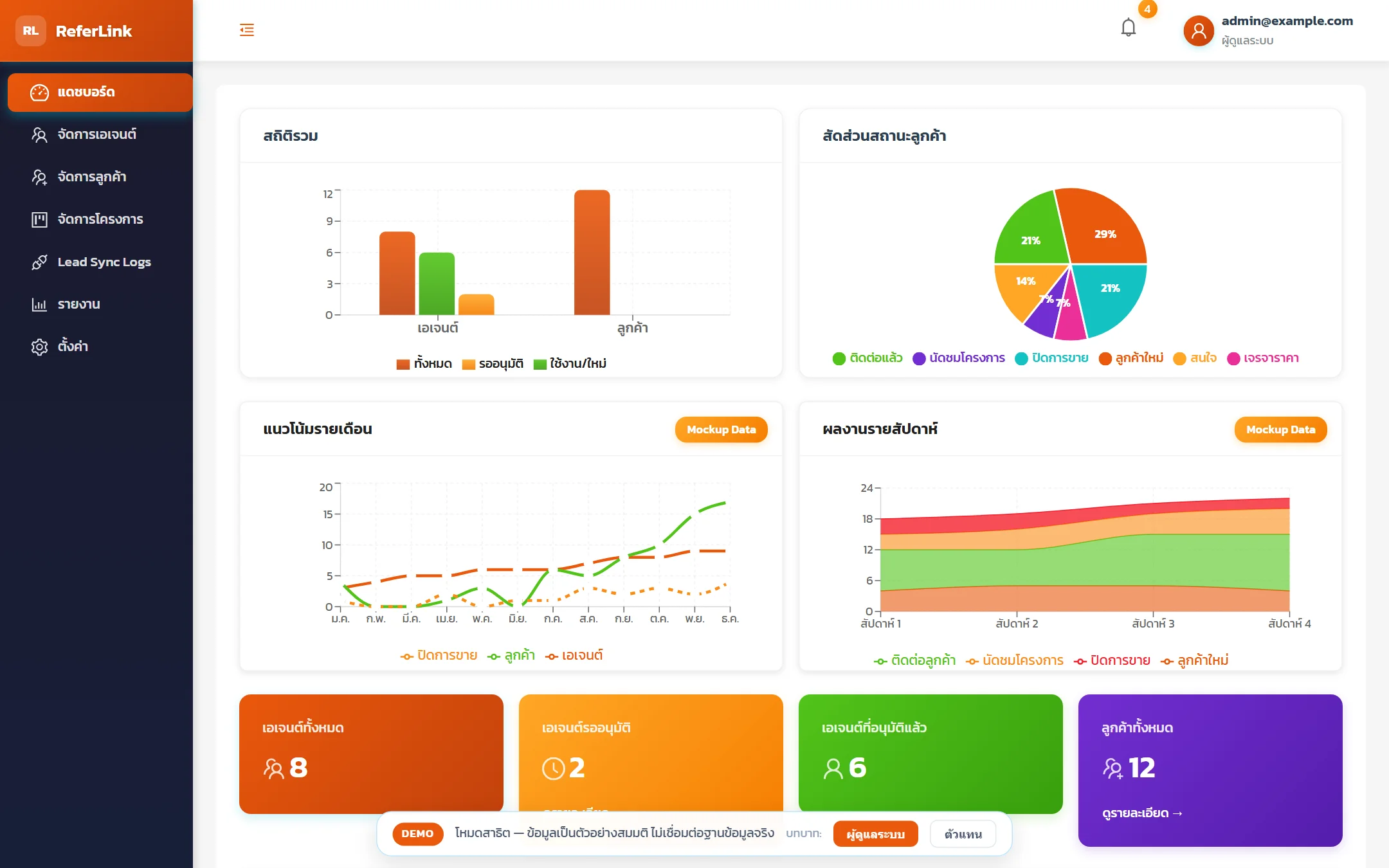This screenshot has height=868, width=1389.
Task: Click ติดต่อแล้ว green legend swatch
Action: pyautogui.click(x=839, y=359)
